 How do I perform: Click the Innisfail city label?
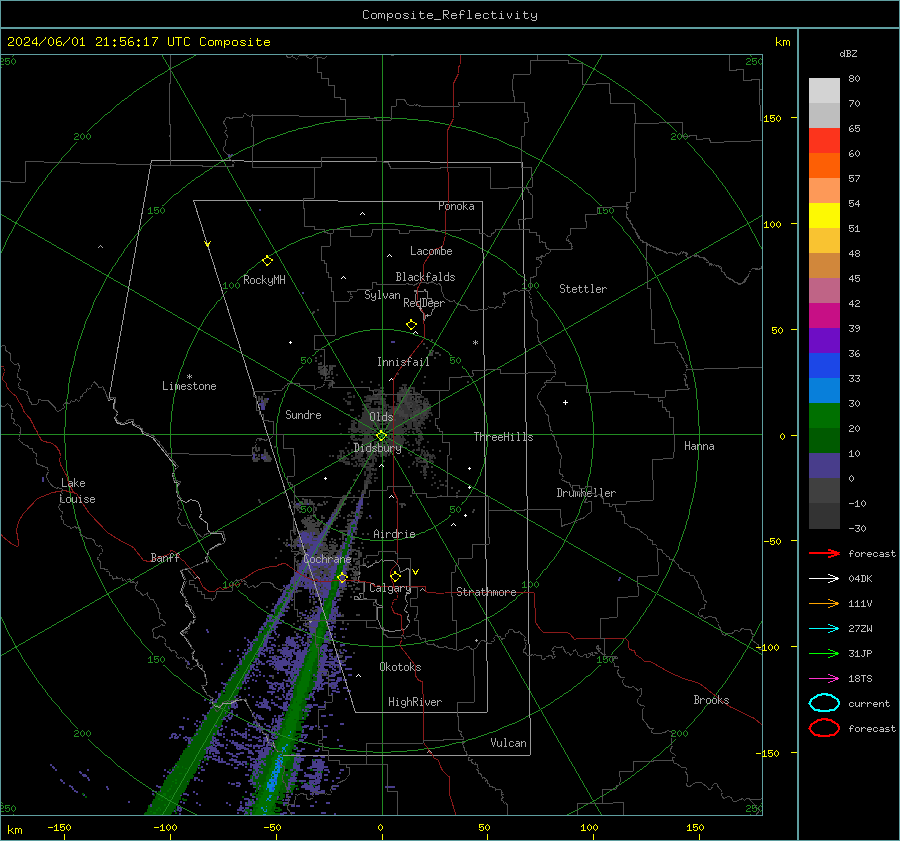pyautogui.click(x=403, y=362)
